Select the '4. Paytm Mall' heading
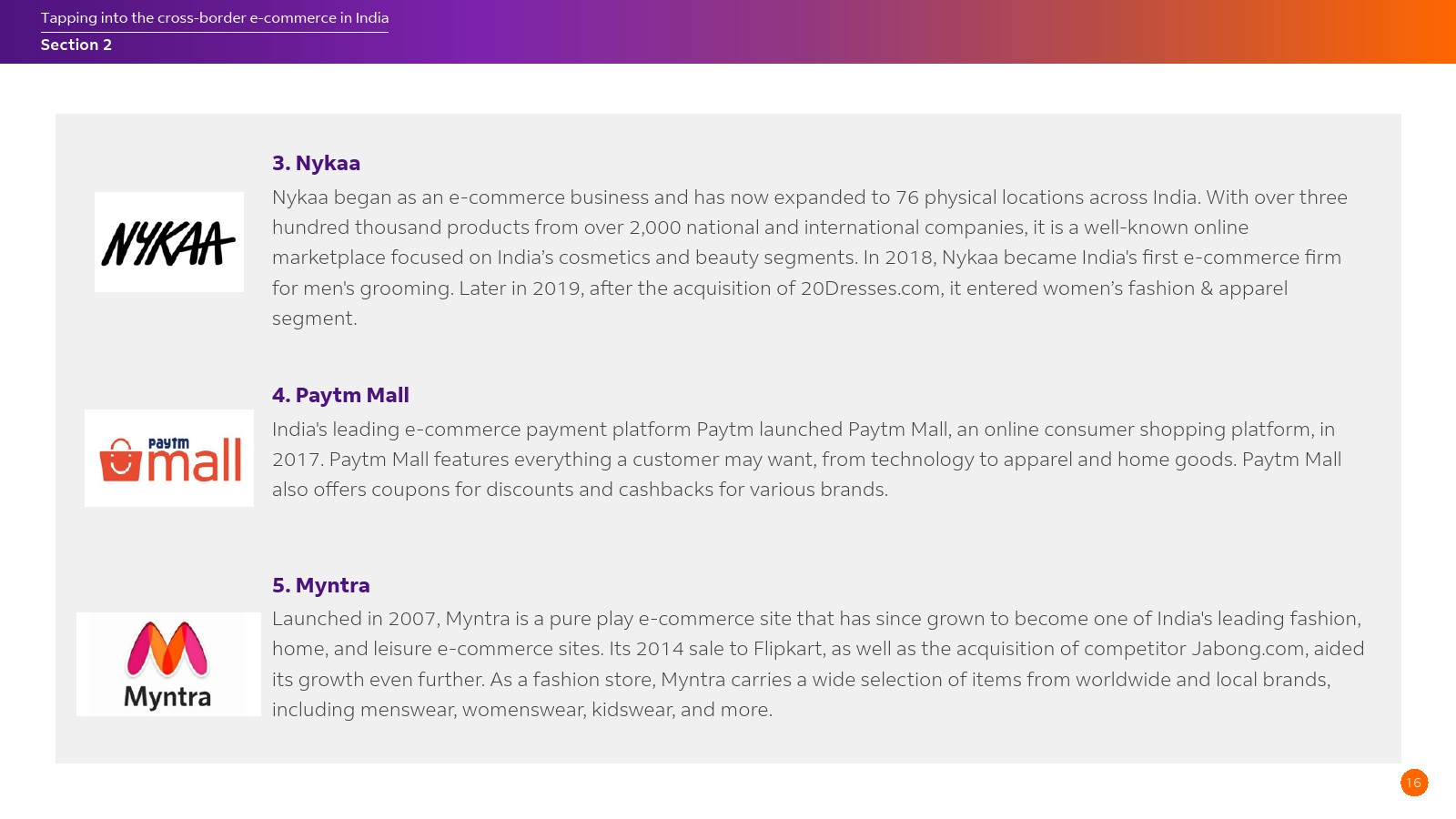 click(340, 396)
